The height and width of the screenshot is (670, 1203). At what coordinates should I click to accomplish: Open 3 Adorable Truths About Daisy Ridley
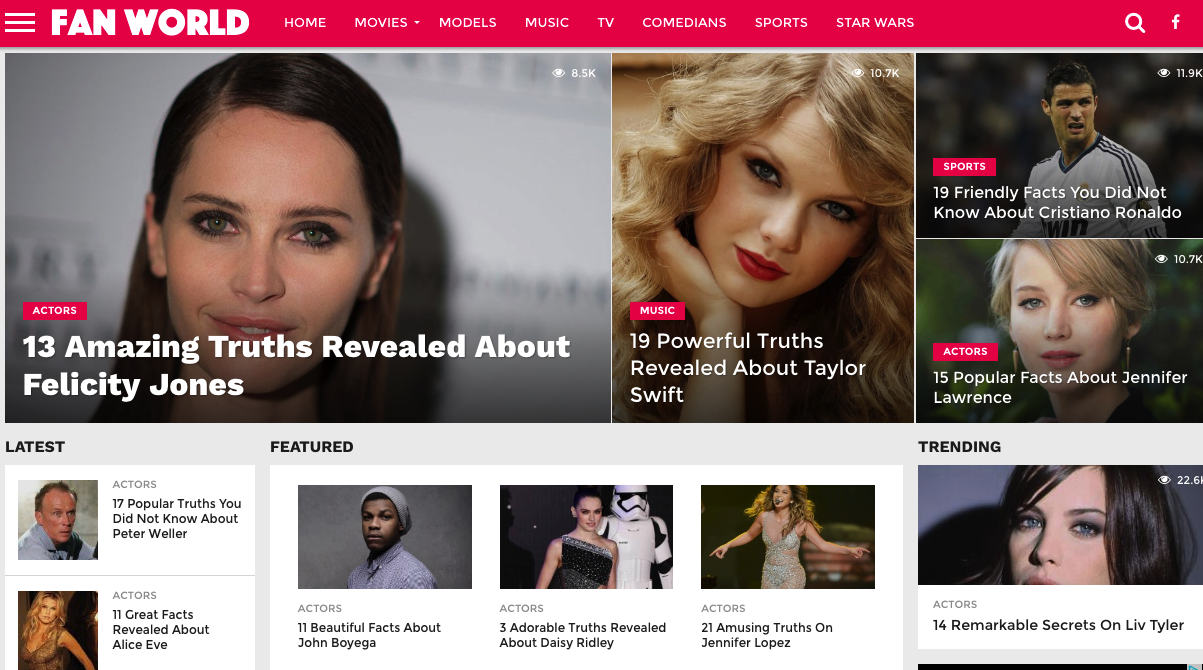(x=583, y=635)
